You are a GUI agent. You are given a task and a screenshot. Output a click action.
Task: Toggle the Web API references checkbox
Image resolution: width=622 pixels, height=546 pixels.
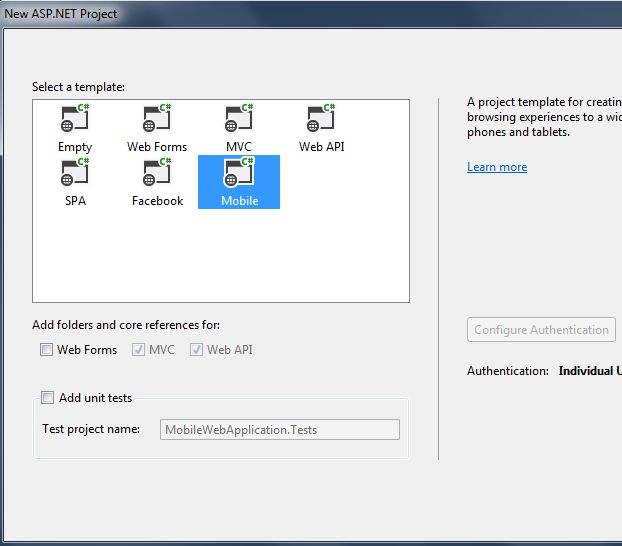click(x=196, y=350)
